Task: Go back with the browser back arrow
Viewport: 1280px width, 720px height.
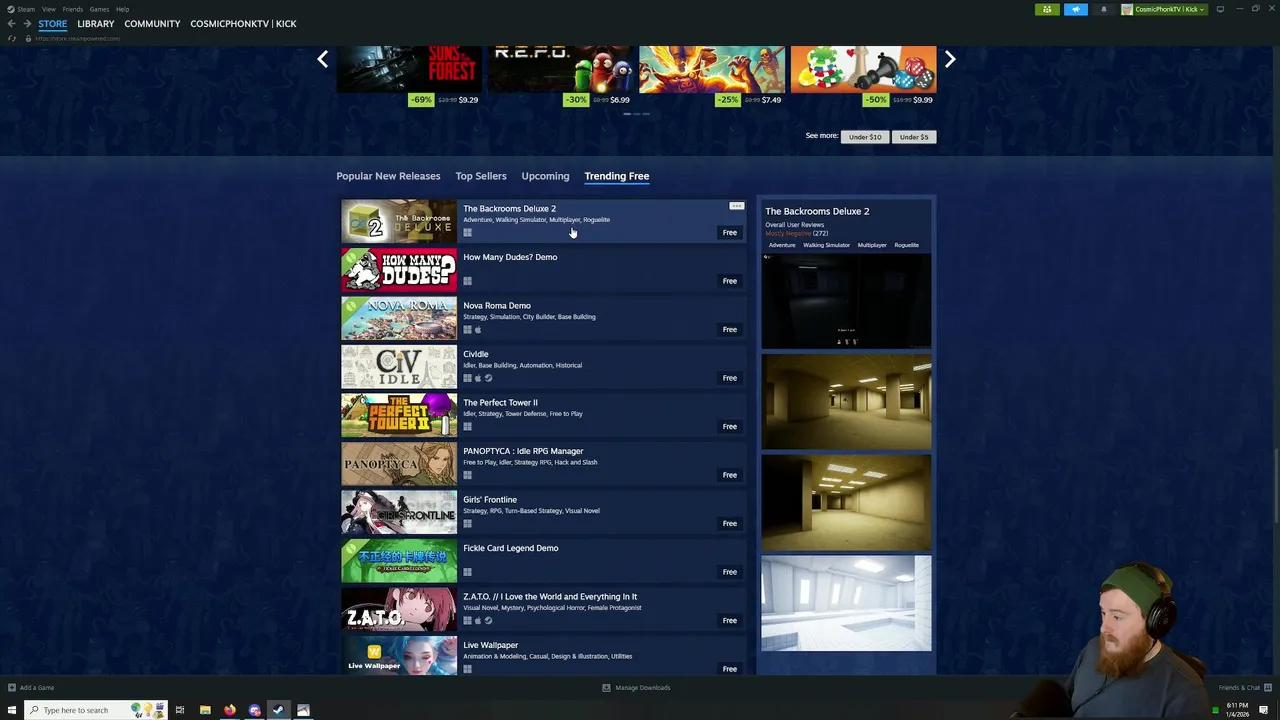Action: (x=12, y=23)
